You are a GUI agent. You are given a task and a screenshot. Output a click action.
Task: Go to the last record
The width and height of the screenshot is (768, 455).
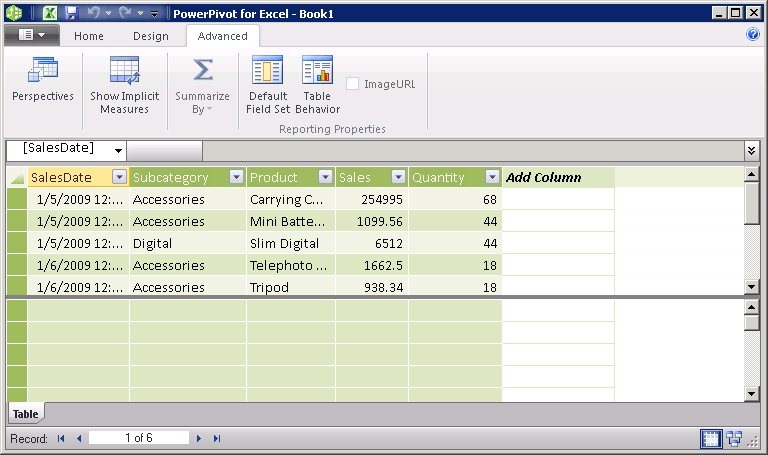tap(217, 438)
